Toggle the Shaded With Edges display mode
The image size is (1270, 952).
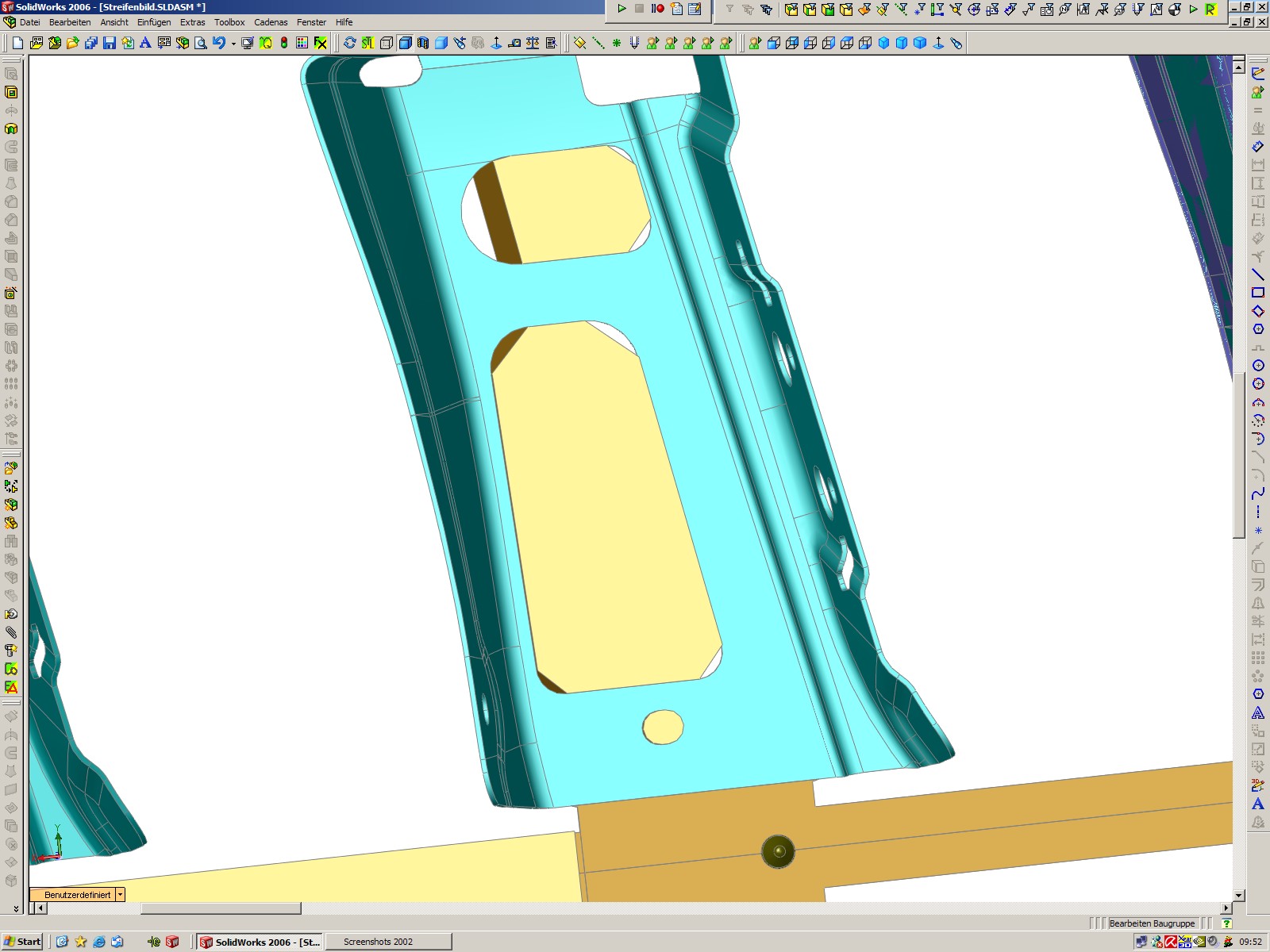coord(405,43)
